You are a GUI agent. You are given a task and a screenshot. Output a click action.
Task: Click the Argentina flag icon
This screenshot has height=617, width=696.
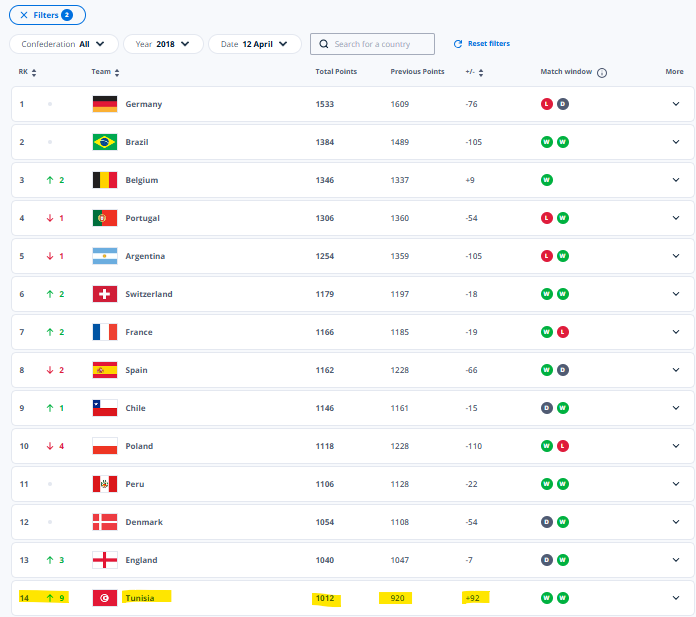(105, 256)
